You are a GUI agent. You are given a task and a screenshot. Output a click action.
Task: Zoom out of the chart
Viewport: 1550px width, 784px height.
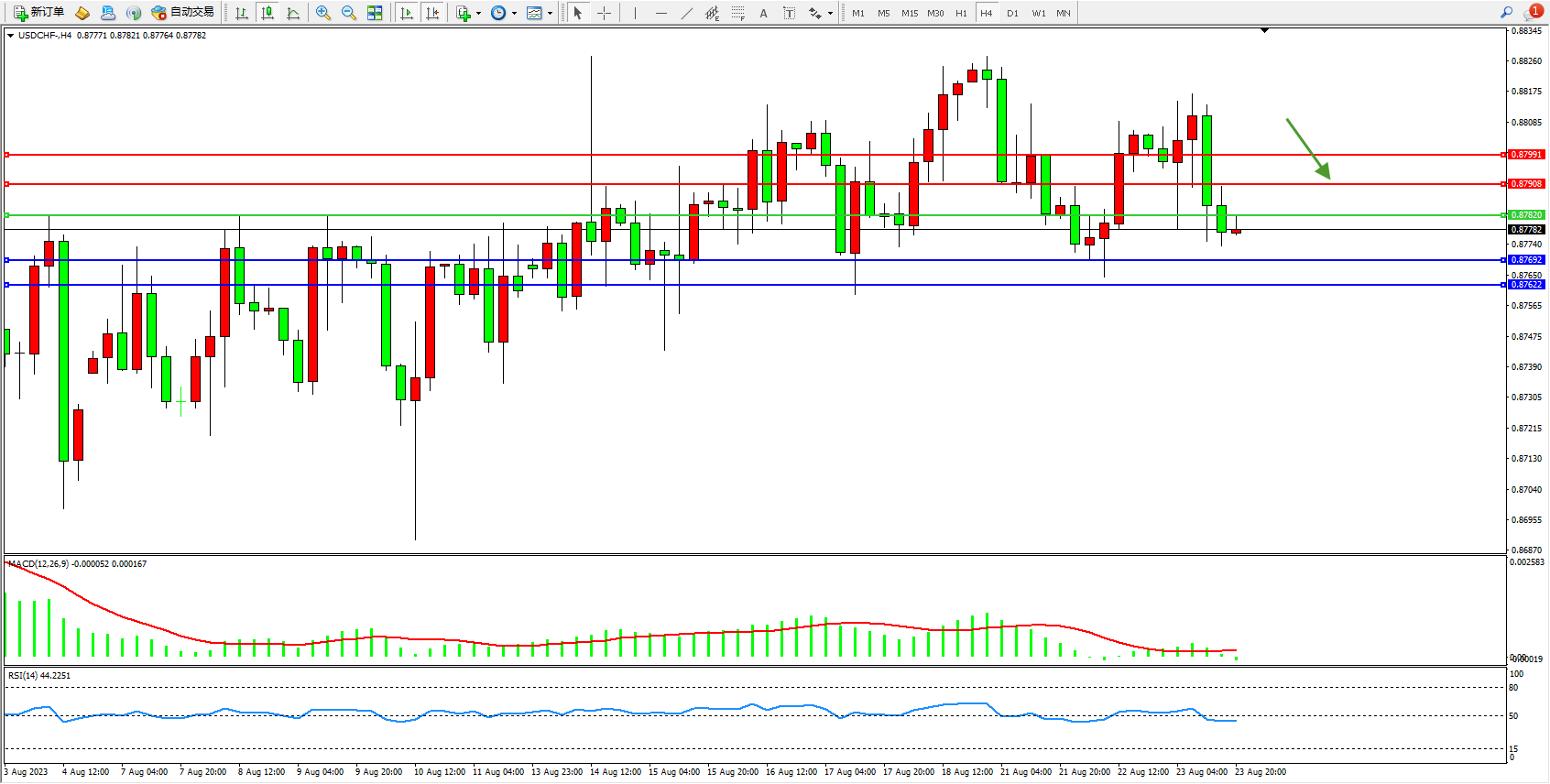coord(349,13)
